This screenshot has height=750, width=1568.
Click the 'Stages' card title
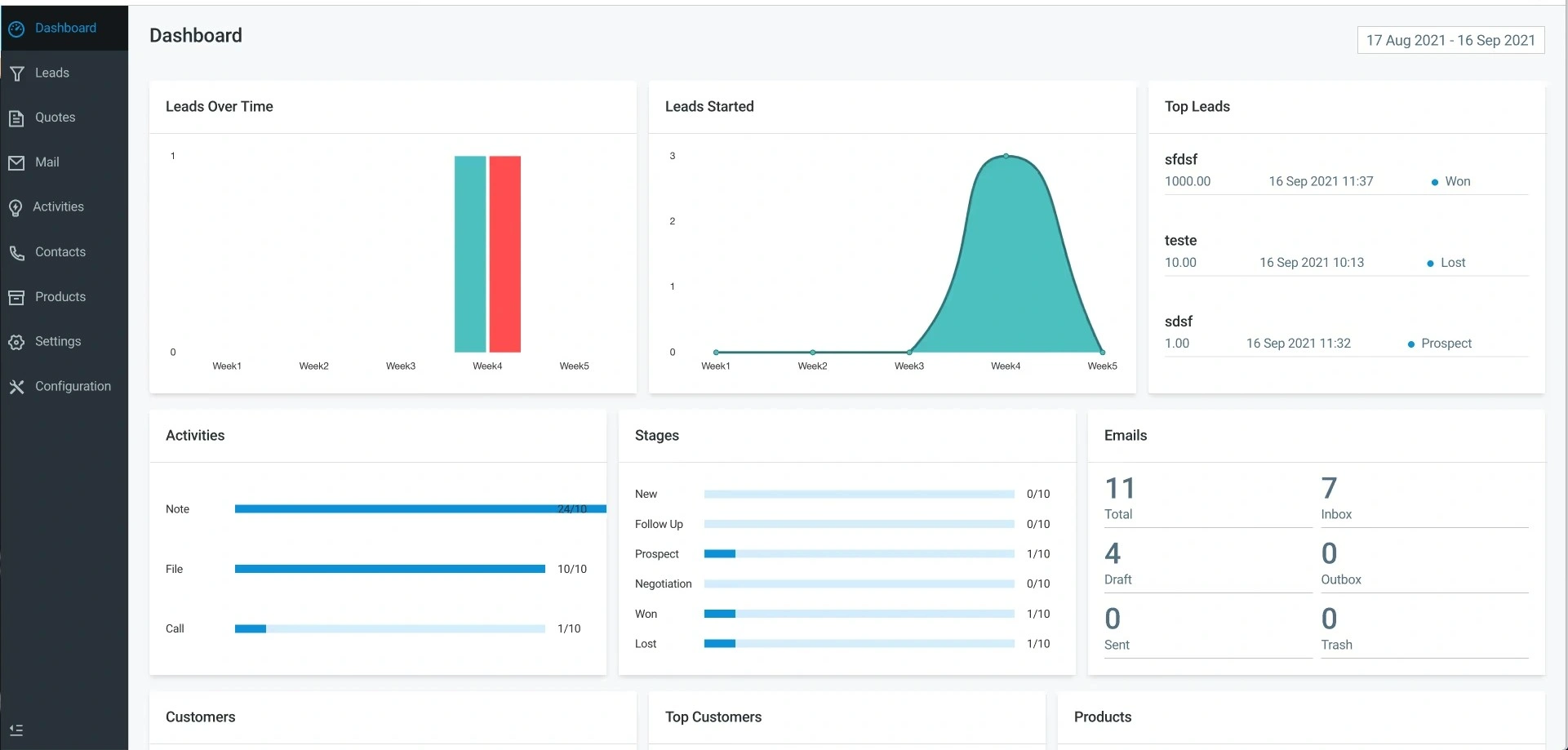(657, 435)
